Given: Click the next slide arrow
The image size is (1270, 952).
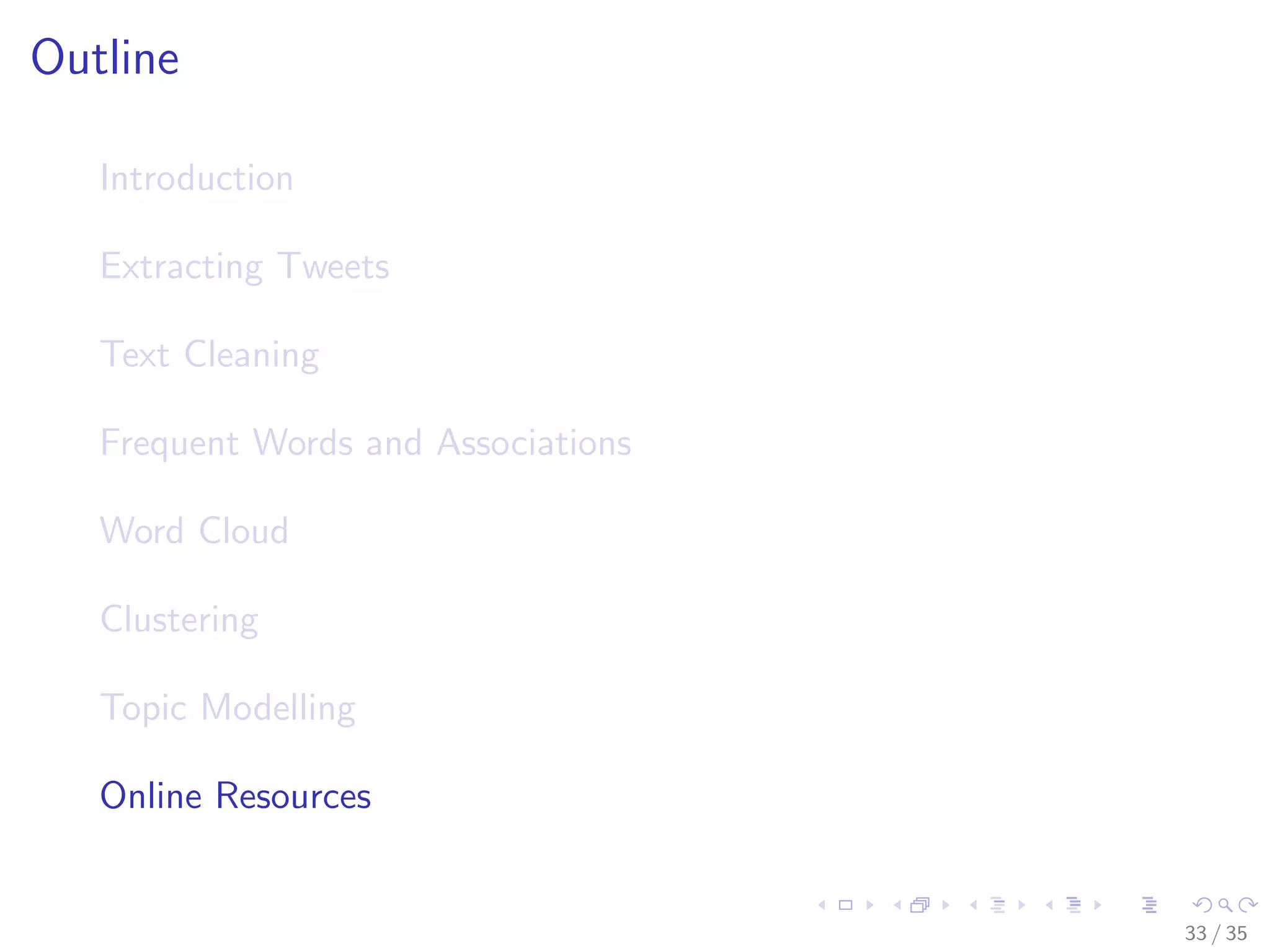Looking at the screenshot, I should pyautogui.click(x=869, y=906).
